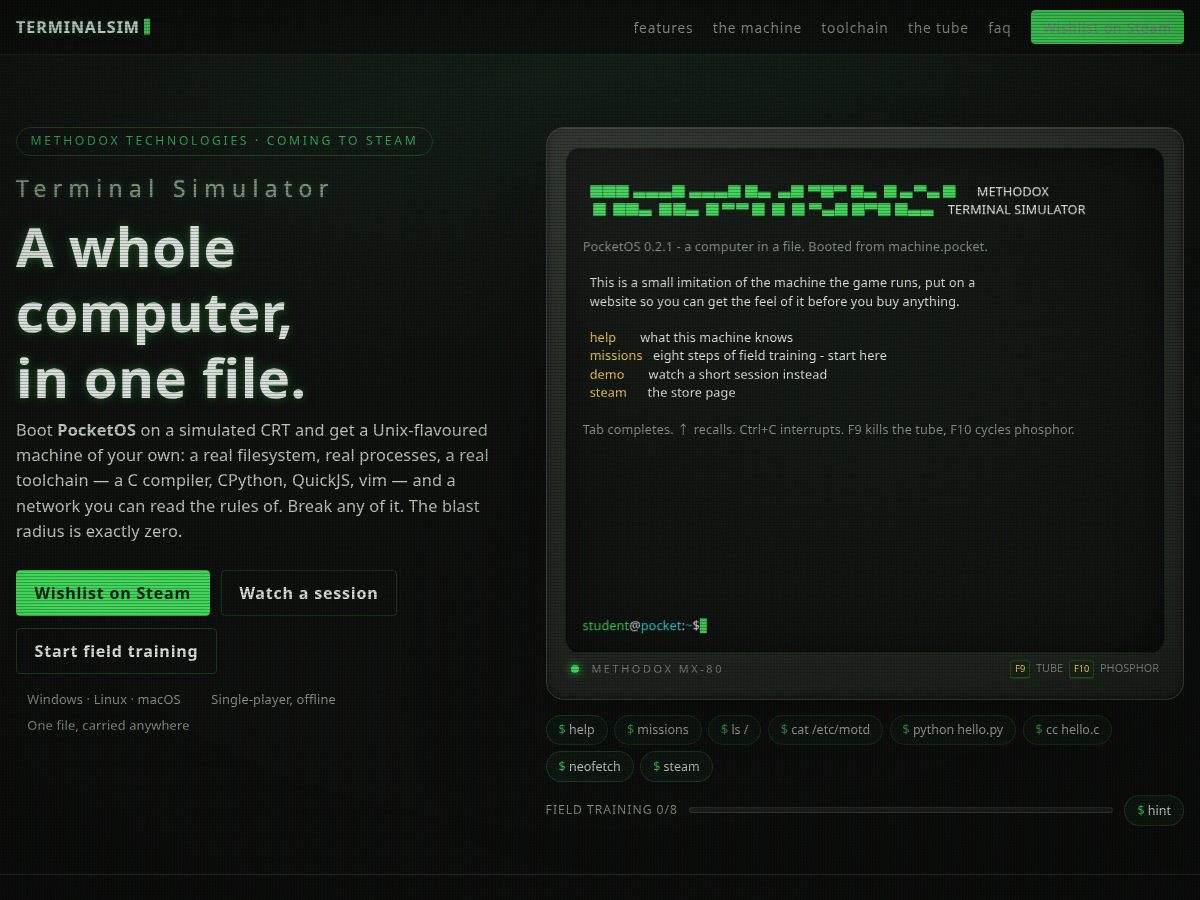Click the TERMINALSIM logo
1200x900 pixels.
coord(83,27)
